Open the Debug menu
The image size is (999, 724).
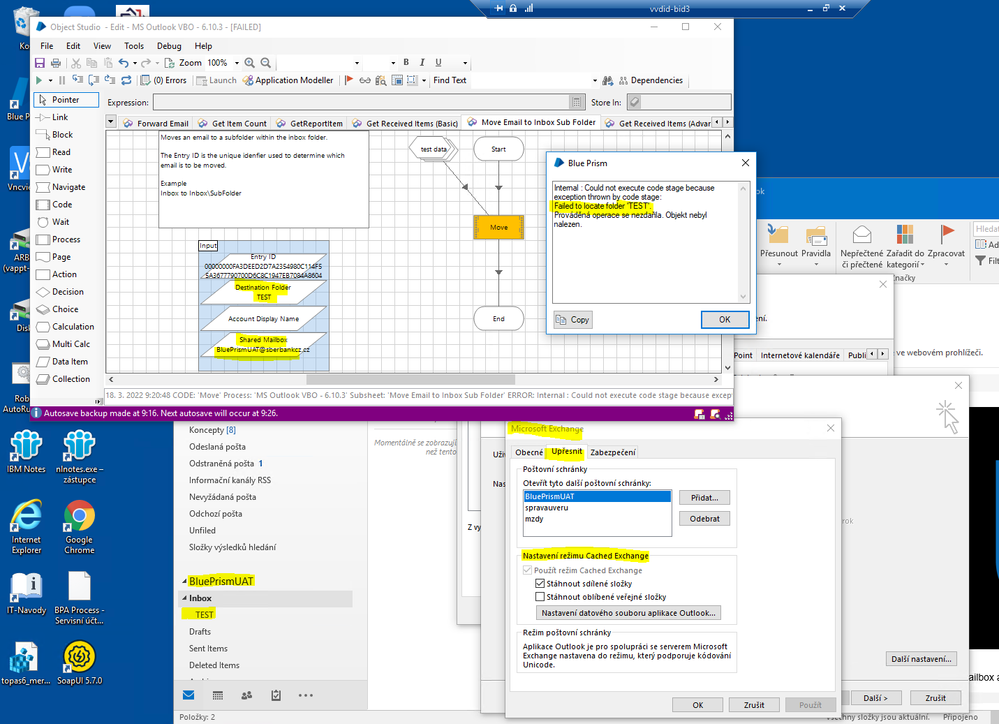coord(169,46)
